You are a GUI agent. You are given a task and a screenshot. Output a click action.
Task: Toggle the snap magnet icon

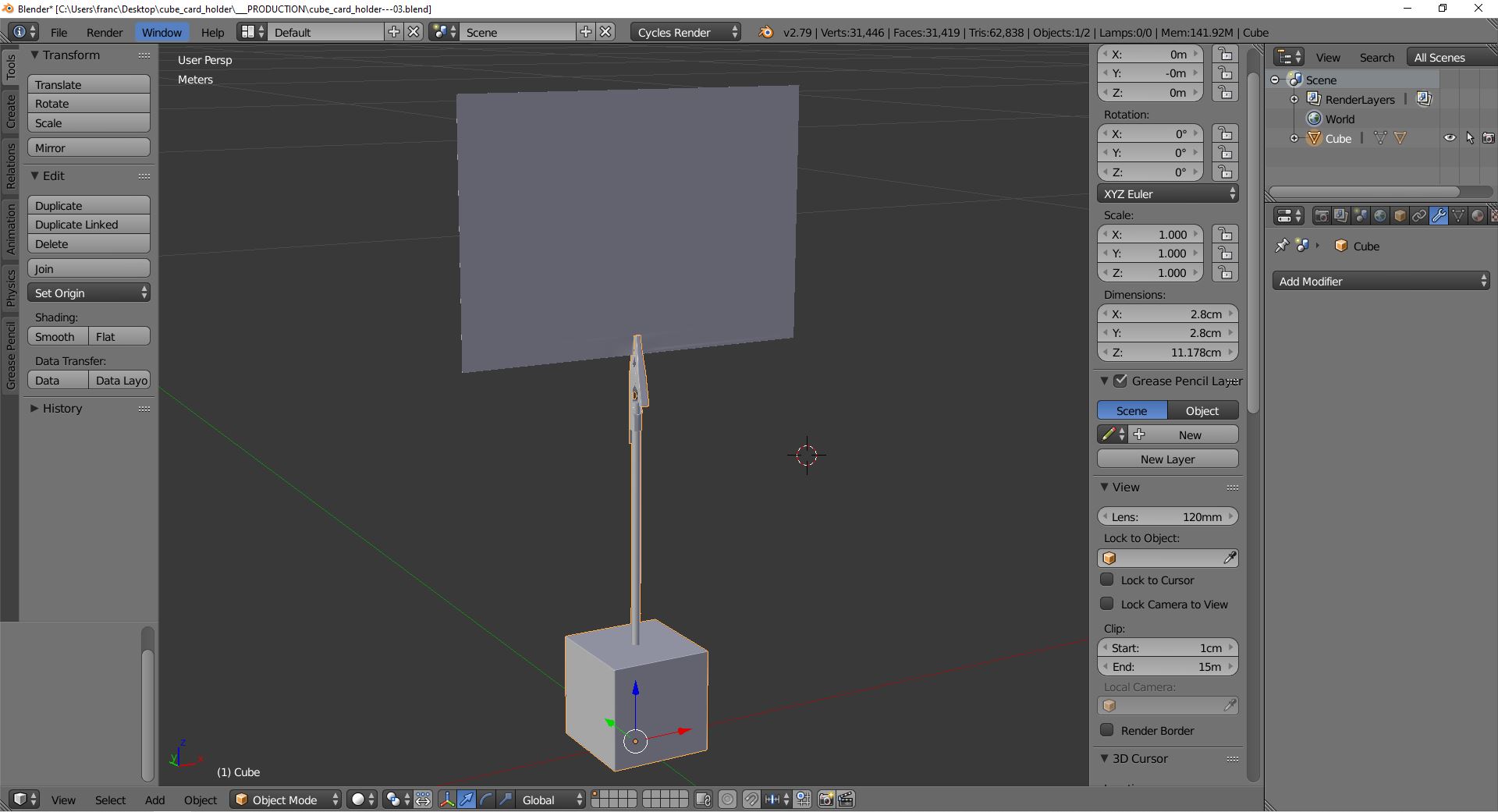(x=751, y=800)
